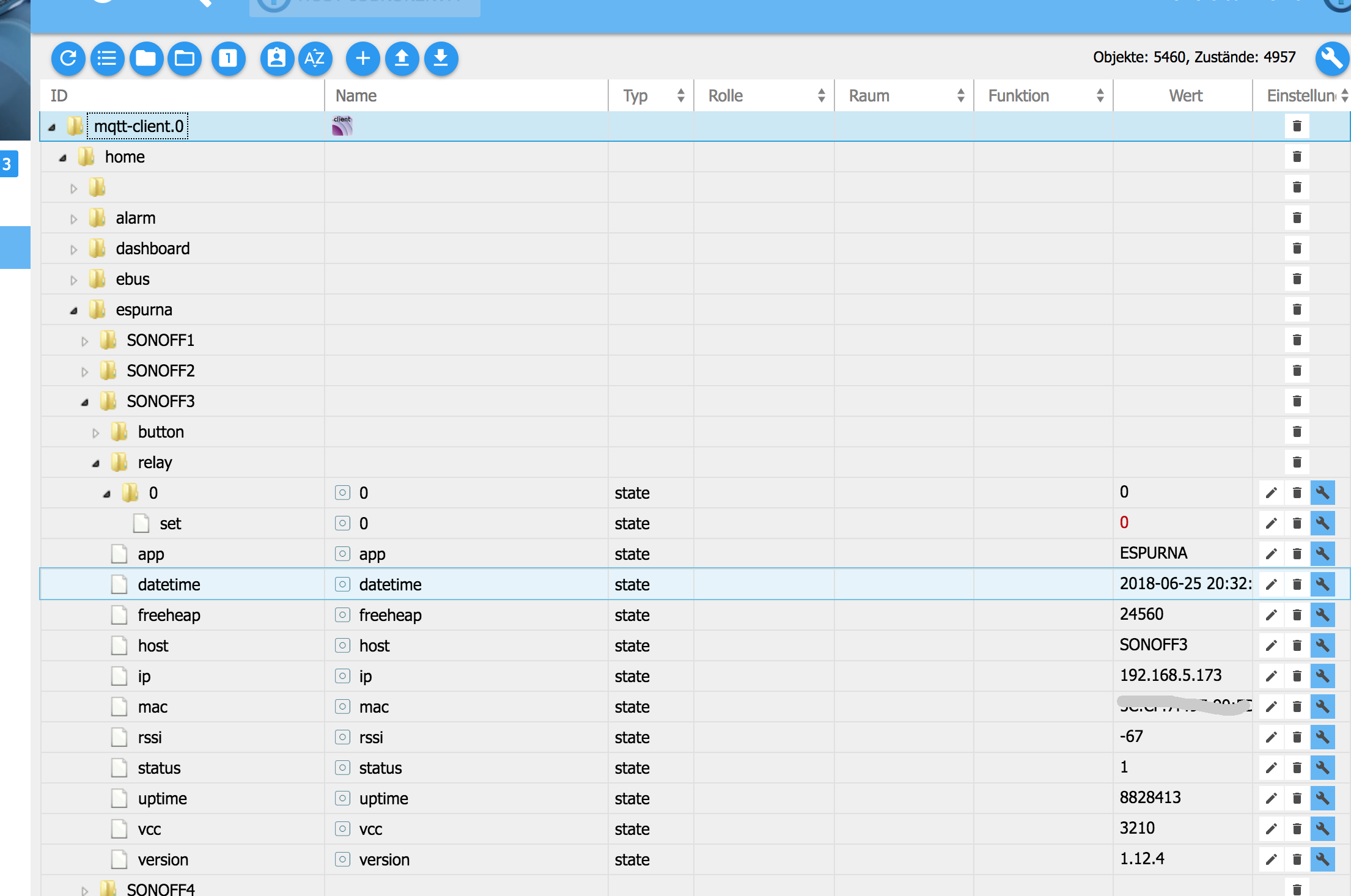Select the mqtt-client.0 tree item
Image resolution: width=1351 pixels, height=896 pixels.
(138, 127)
